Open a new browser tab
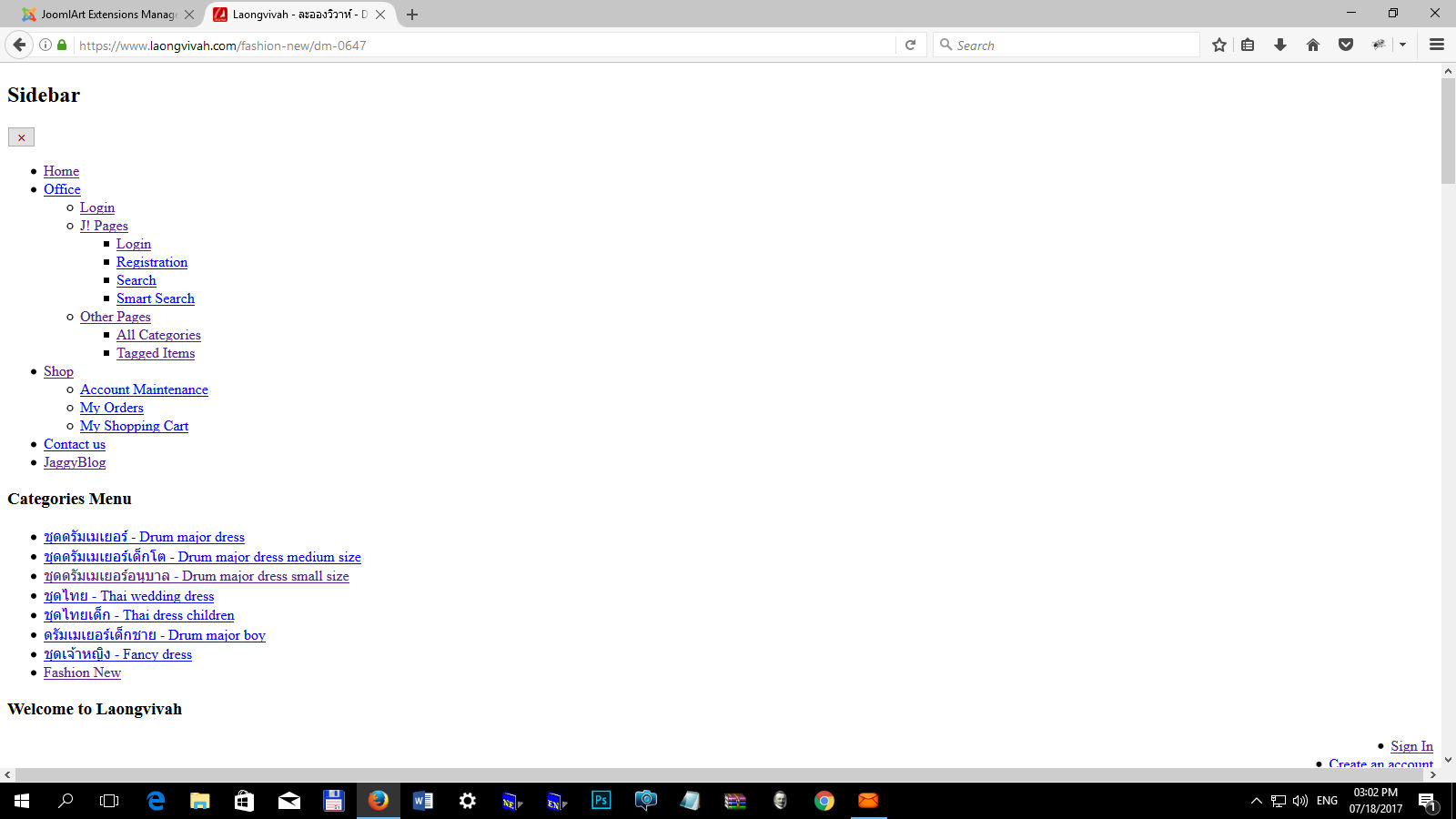This screenshot has width=1456, height=819. [x=412, y=15]
